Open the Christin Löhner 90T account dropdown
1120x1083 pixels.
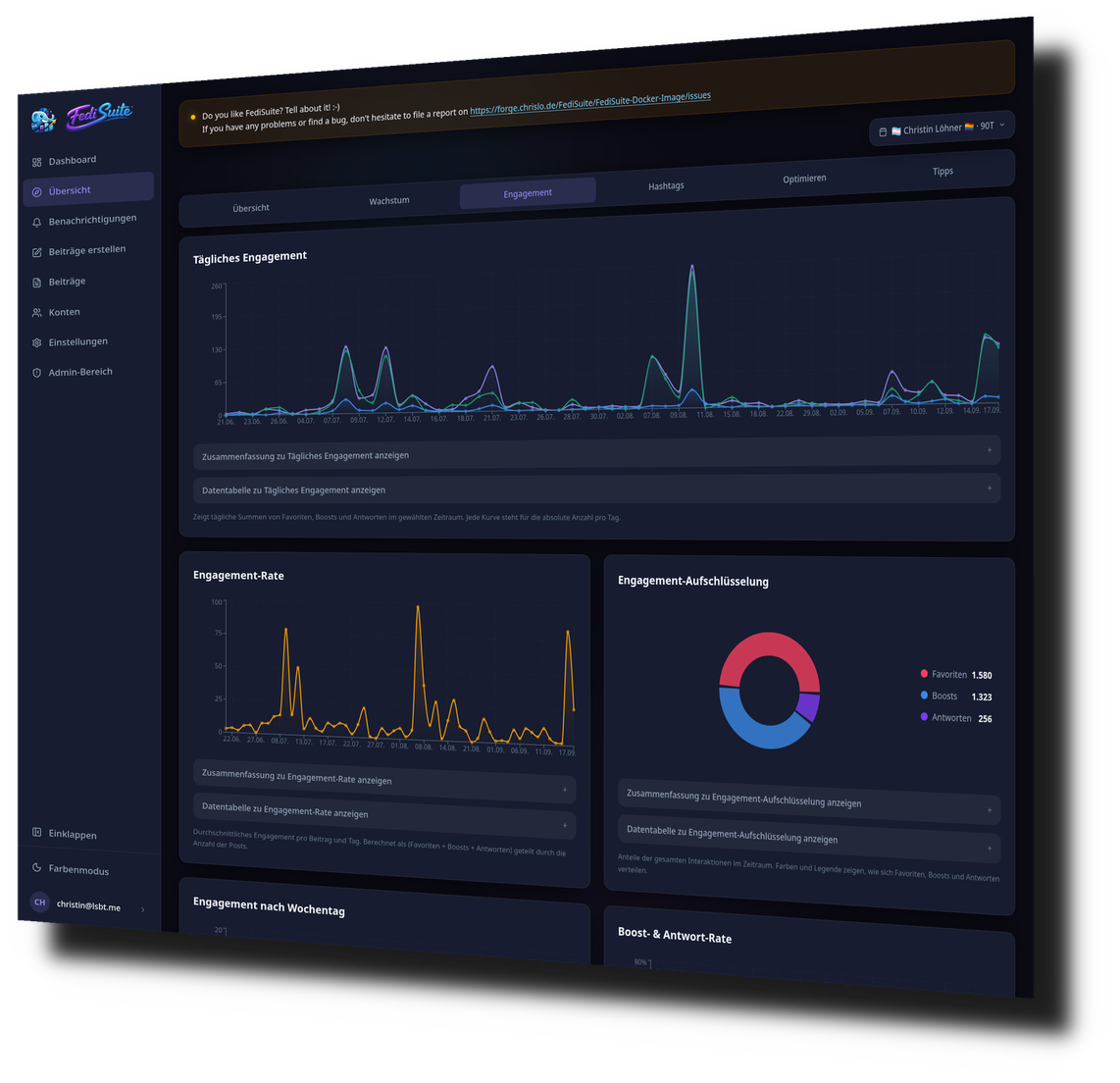[942, 129]
